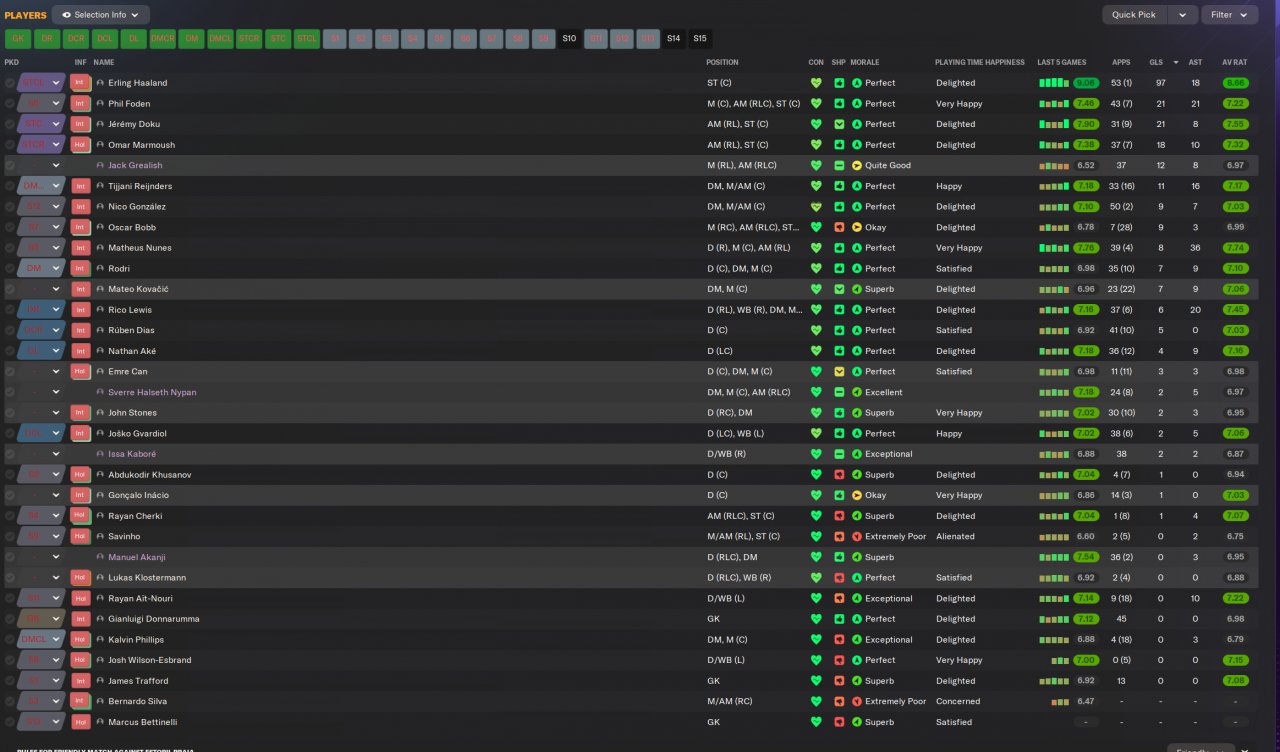Screen dimensions: 1280x752
Task: Open Sverre Halseth Nypan's player profile
Action: point(152,393)
